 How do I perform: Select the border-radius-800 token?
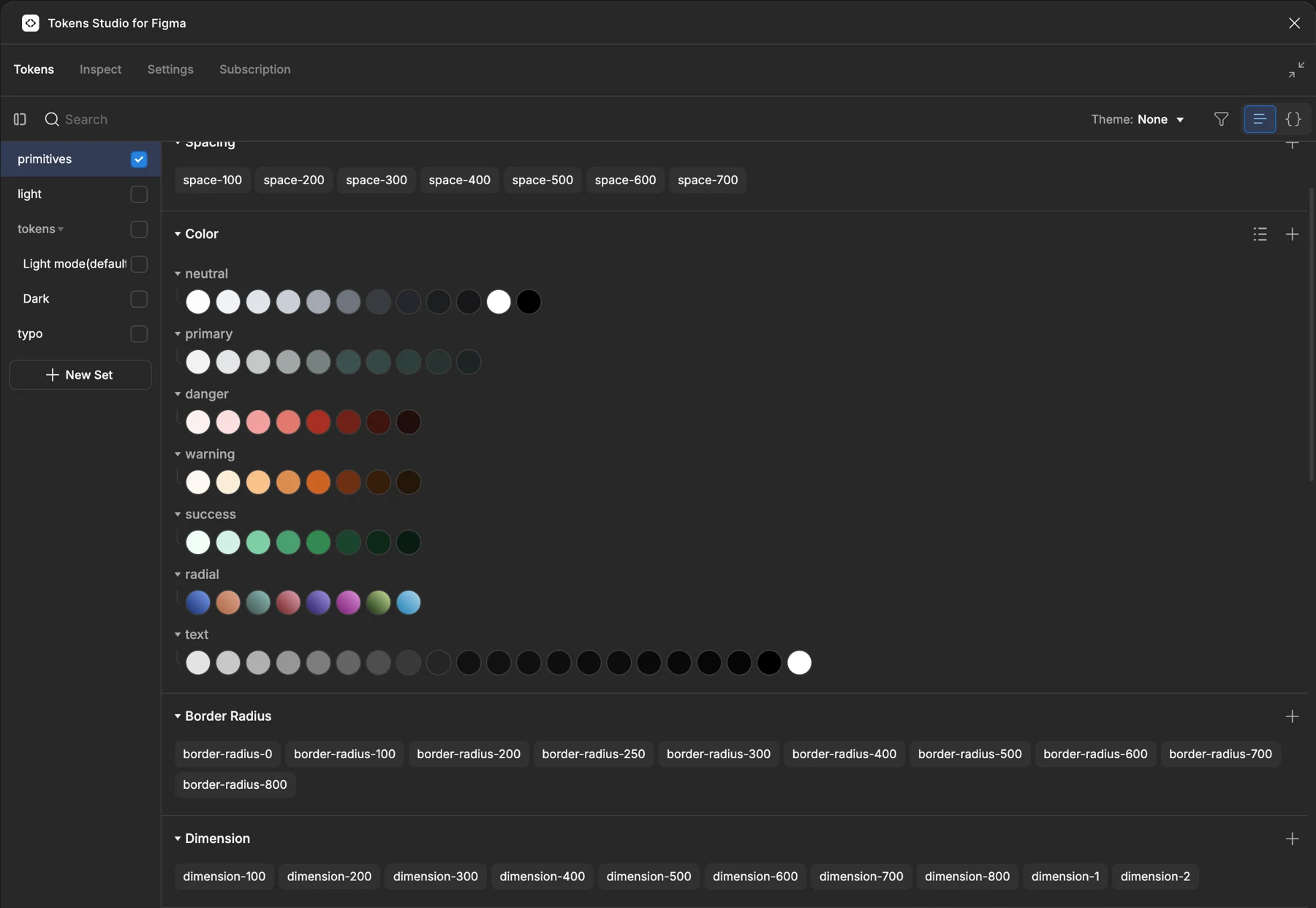tap(235, 784)
